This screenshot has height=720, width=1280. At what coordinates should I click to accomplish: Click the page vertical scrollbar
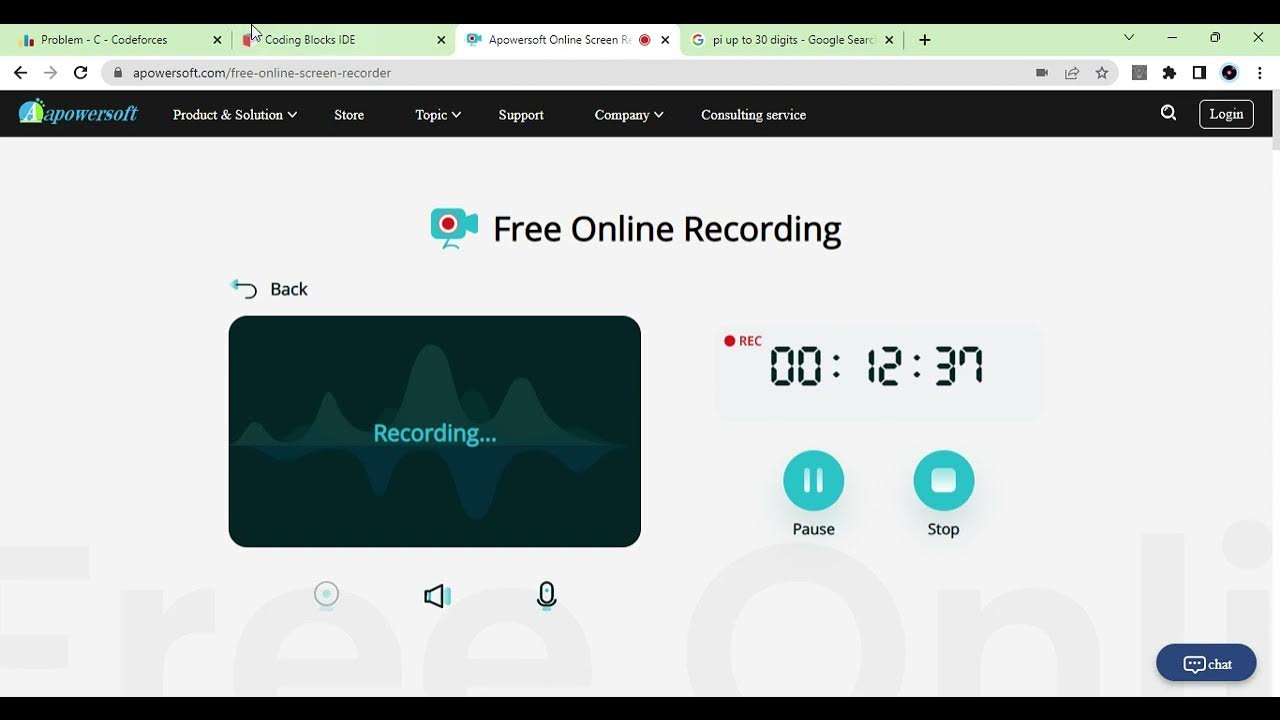point(1275,120)
